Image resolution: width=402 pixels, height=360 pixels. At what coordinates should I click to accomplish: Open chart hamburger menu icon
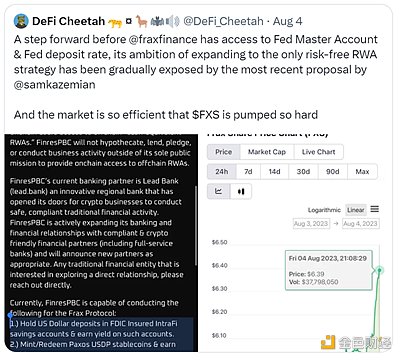pyautogui.click(x=375, y=209)
